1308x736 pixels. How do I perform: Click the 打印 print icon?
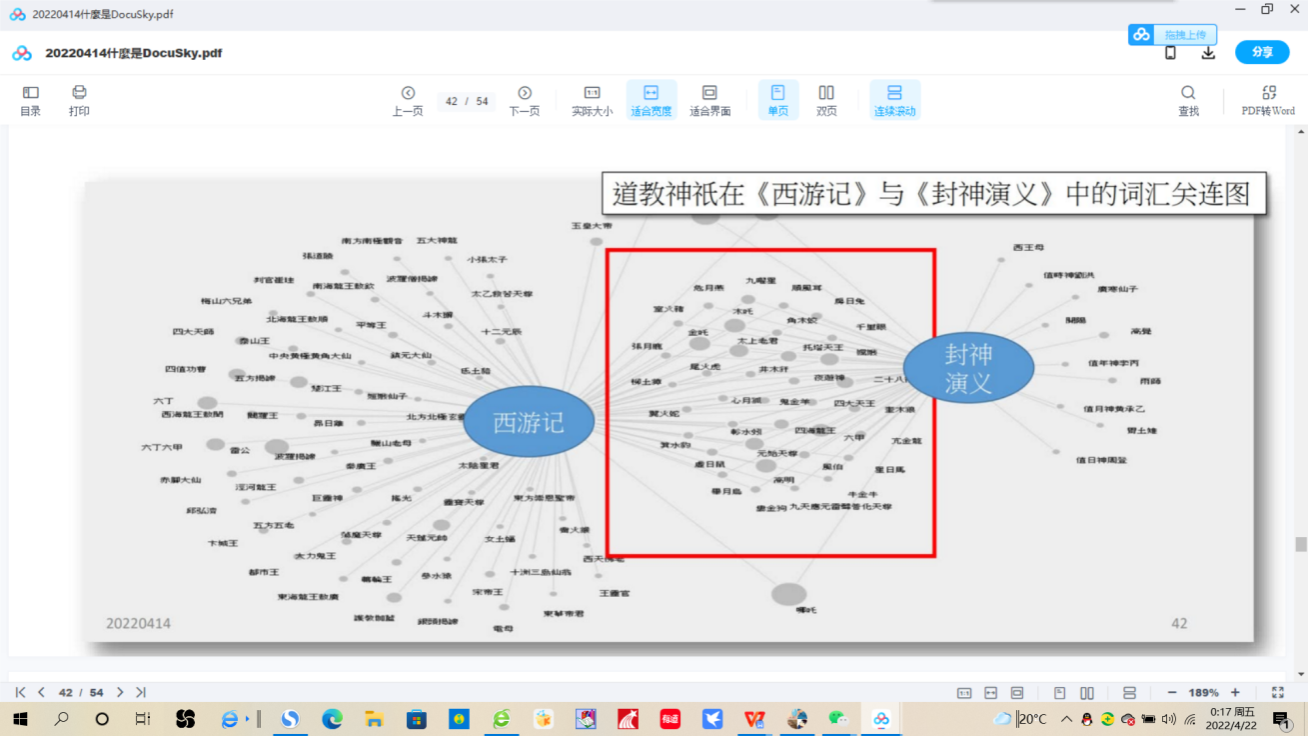[79, 100]
